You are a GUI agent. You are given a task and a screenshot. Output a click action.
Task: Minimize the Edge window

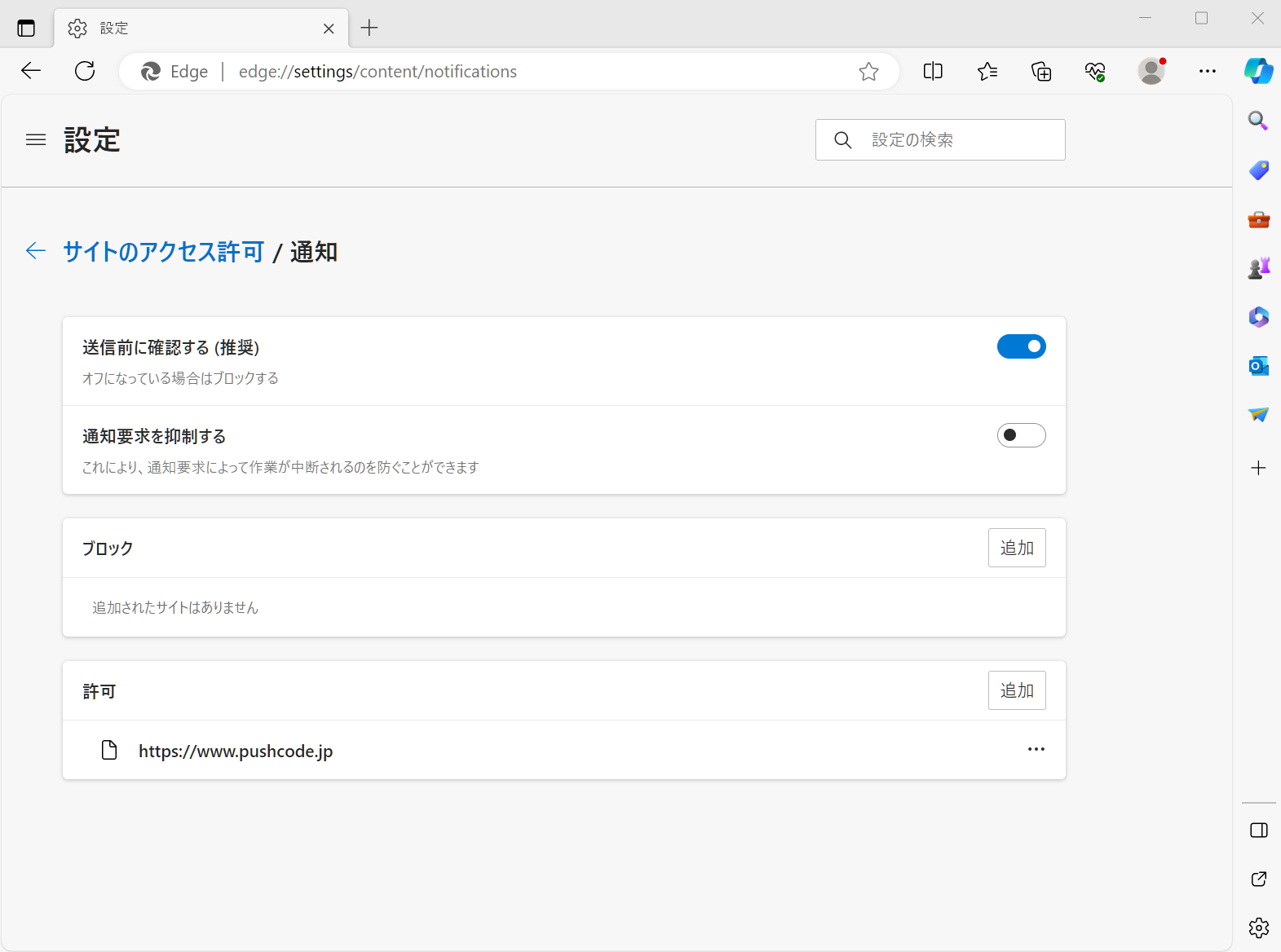click(x=1145, y=18)
